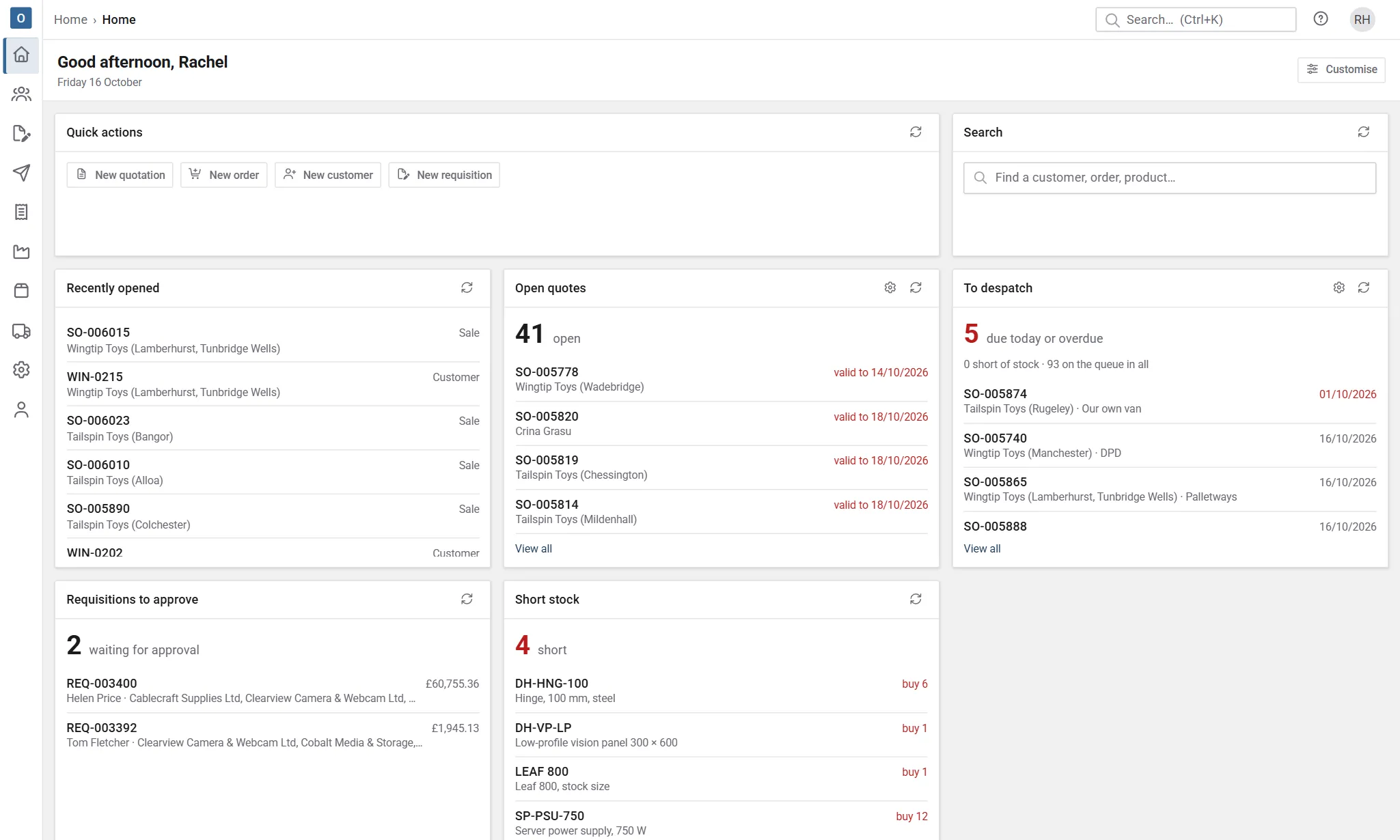Click the O app logo

pyautogui.click(x=21, y=18)
